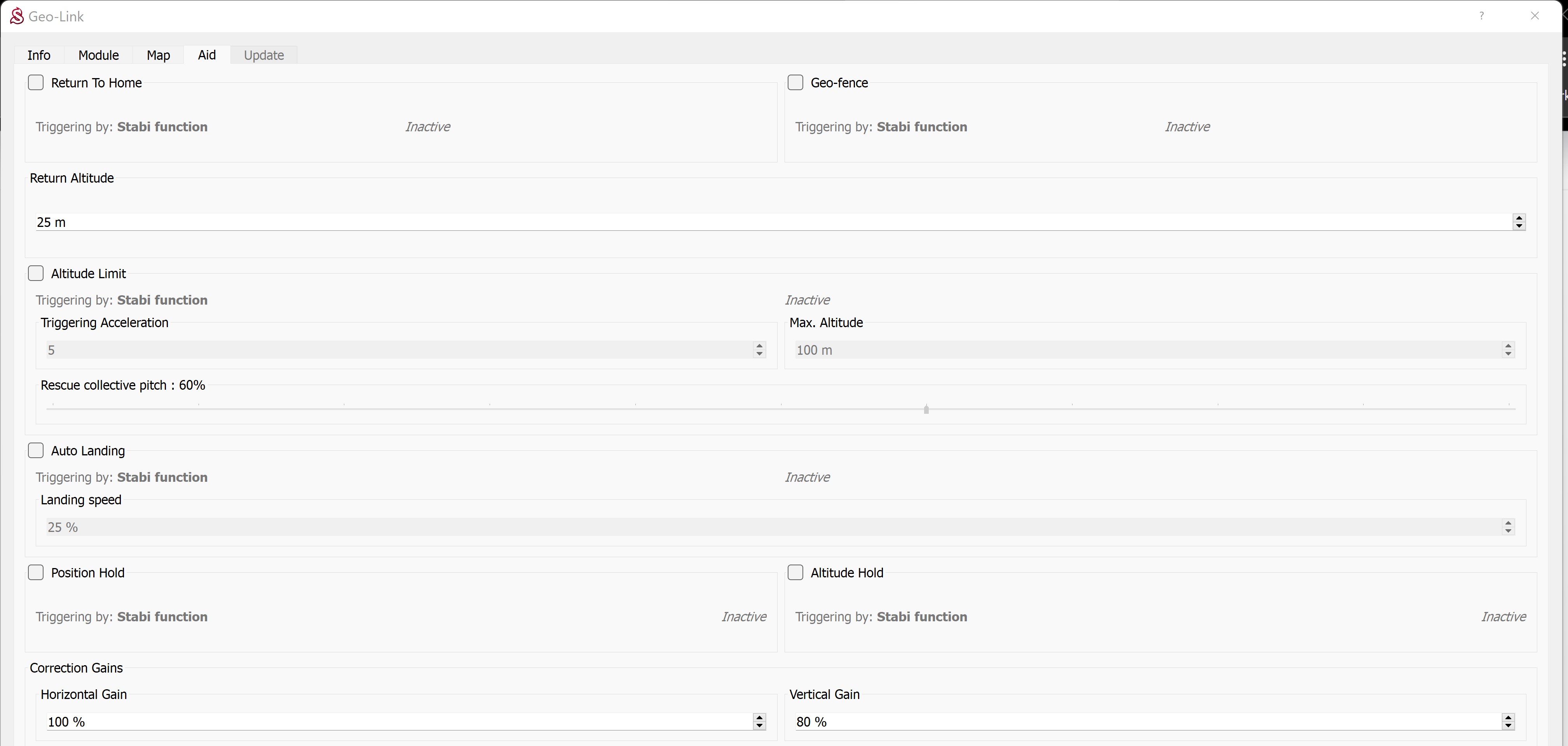Turn on Position Hold checkbox
Screen dimensions: 1568x746
pos(36,573)
